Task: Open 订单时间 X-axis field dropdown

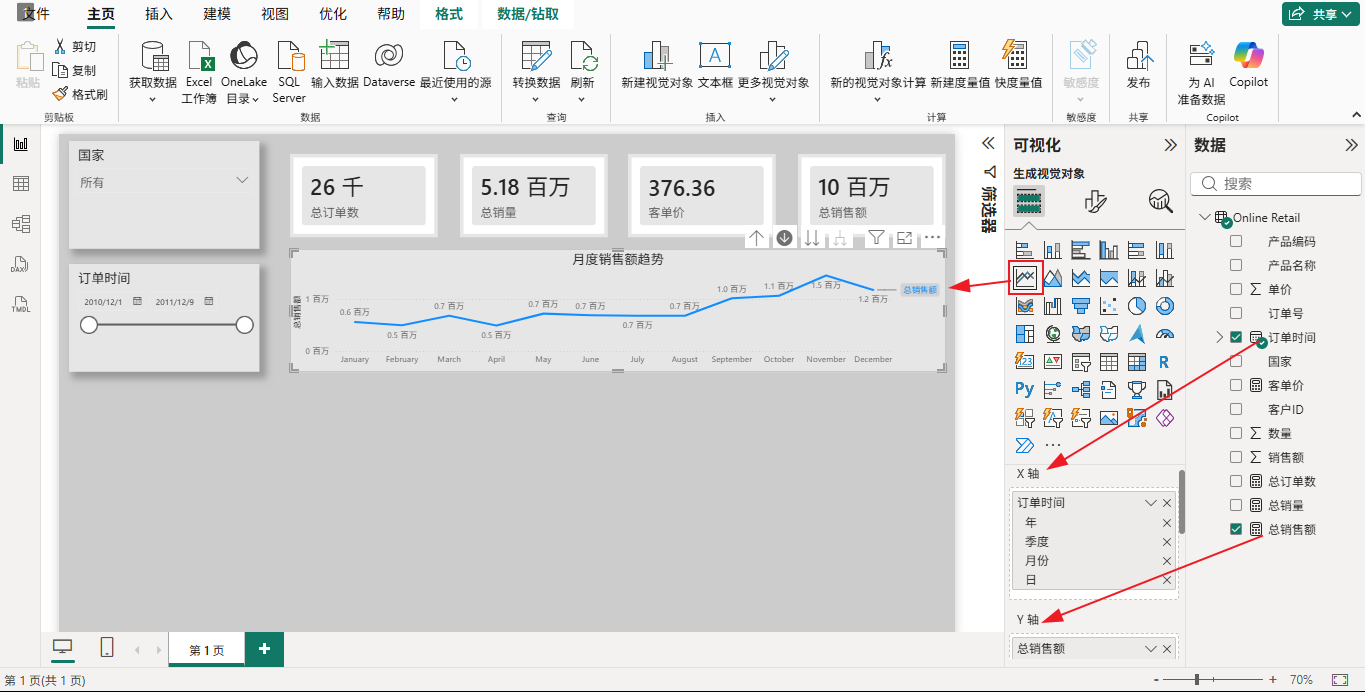Action: [x=1151, y=503]
